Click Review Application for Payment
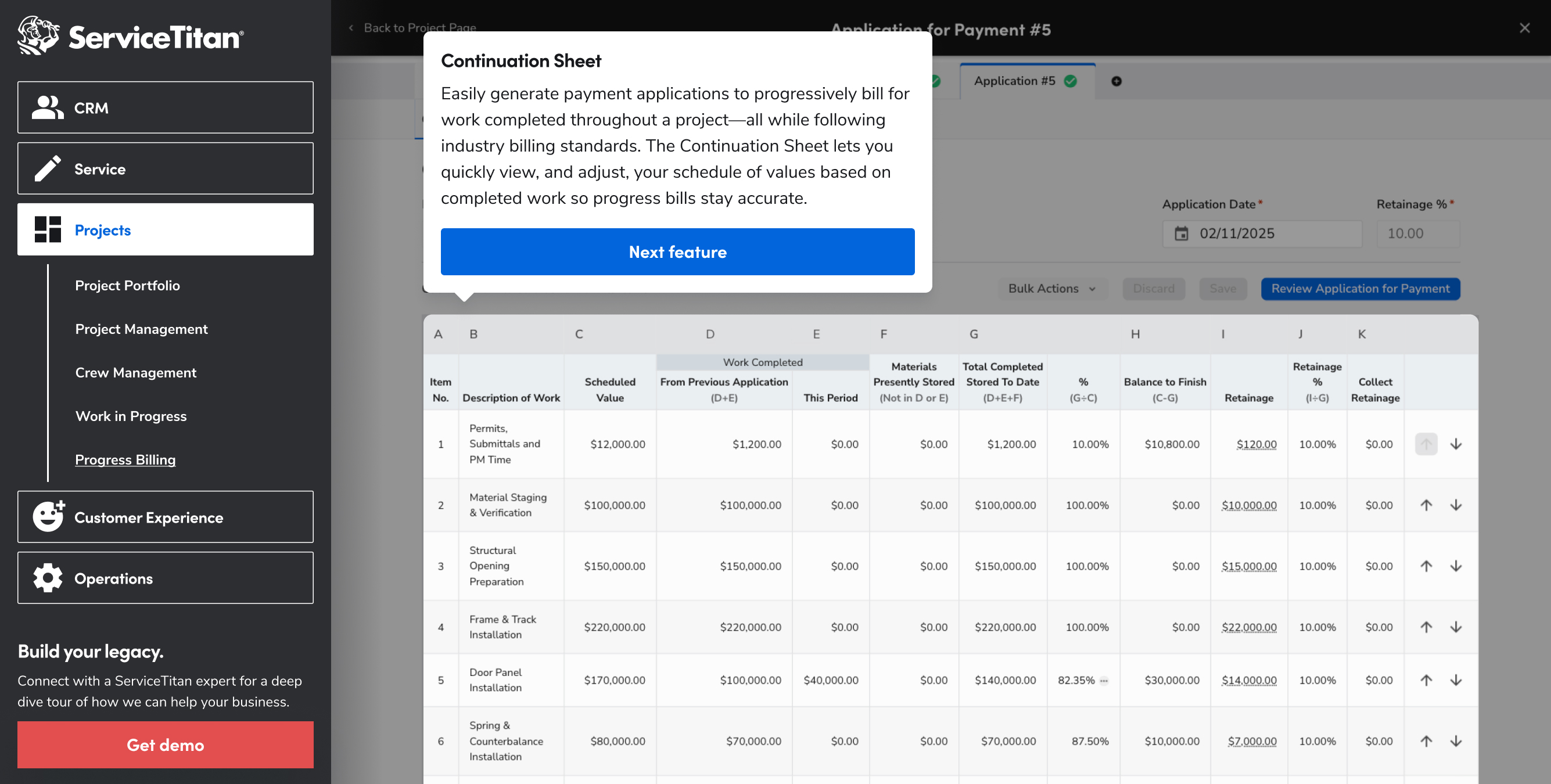Viewport: 1551px width, 784px height. (1359, 289)
